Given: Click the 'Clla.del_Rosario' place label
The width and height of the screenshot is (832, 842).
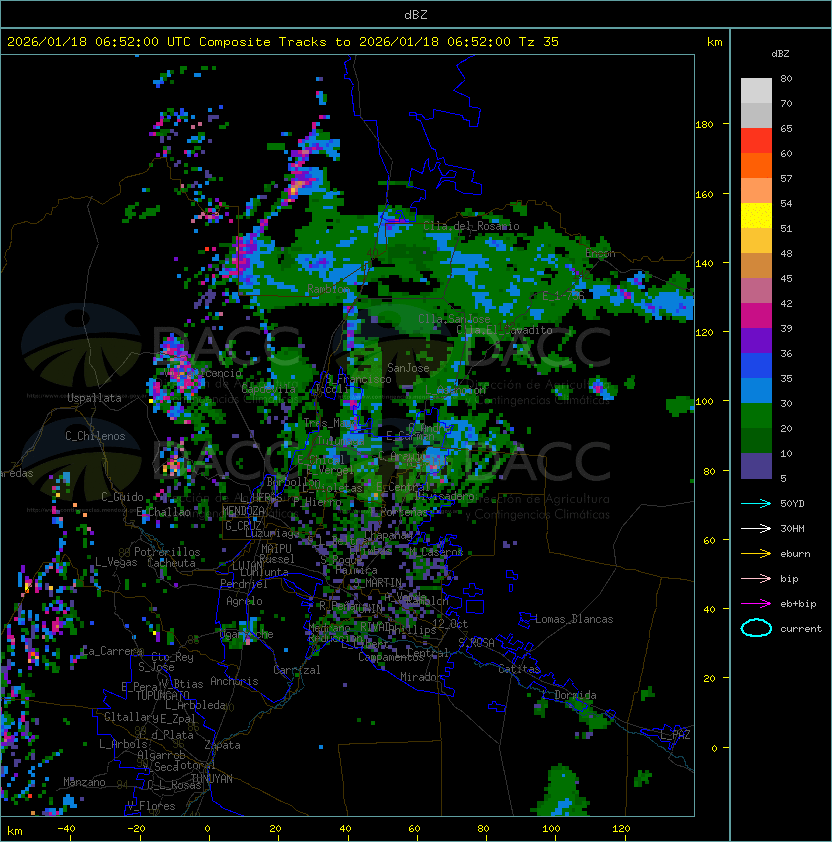Looking at the screenshot, I should [471, 226].
